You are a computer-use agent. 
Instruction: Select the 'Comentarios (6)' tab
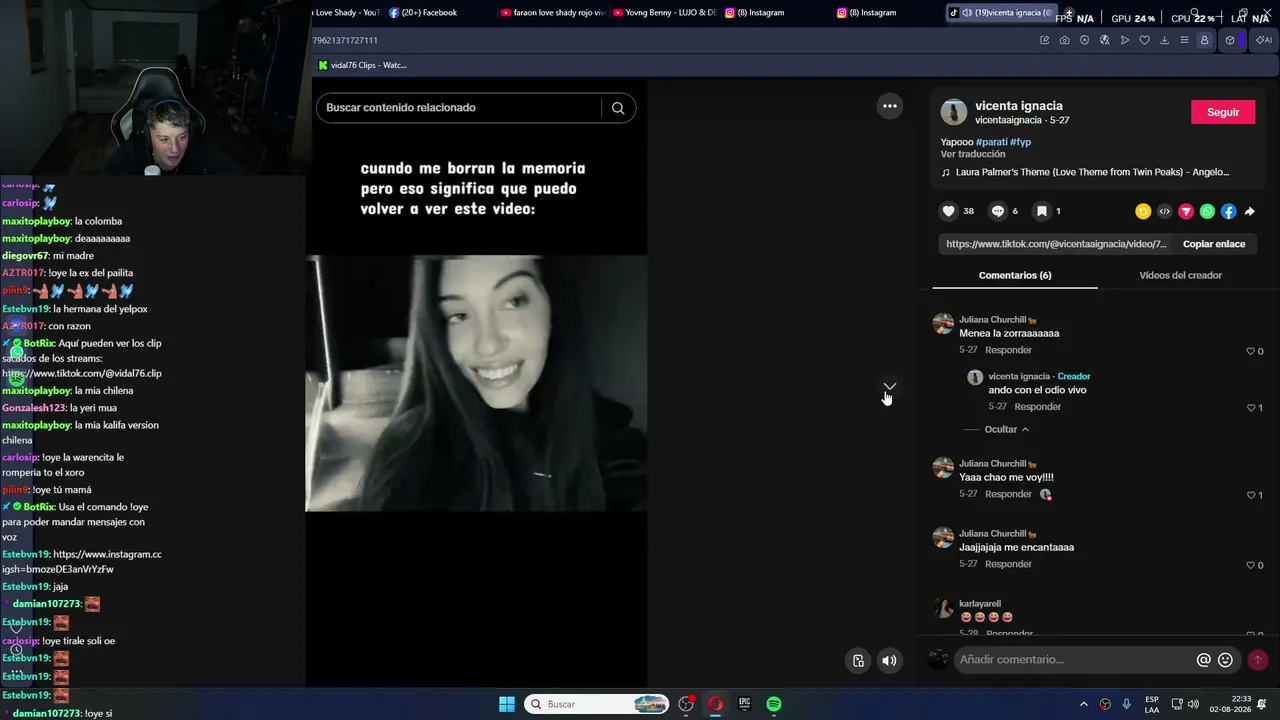pyautogui.click(x=1015, y=276)
